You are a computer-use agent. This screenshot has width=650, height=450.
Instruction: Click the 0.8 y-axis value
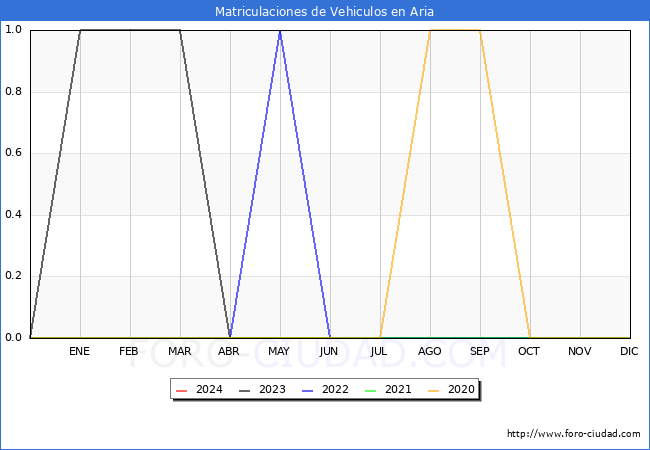pyautogui.click(x=13, y=92)
